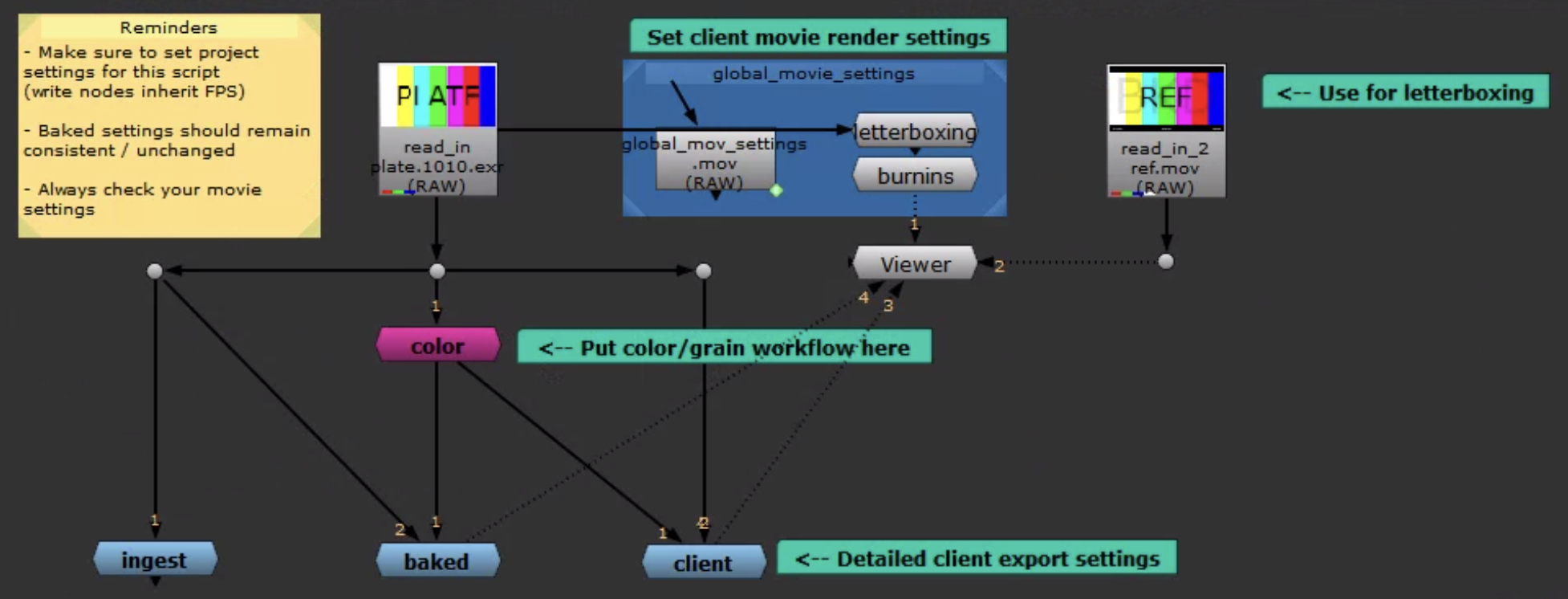Select the burnins node
1568x599 pixels.
click(915, 176)
